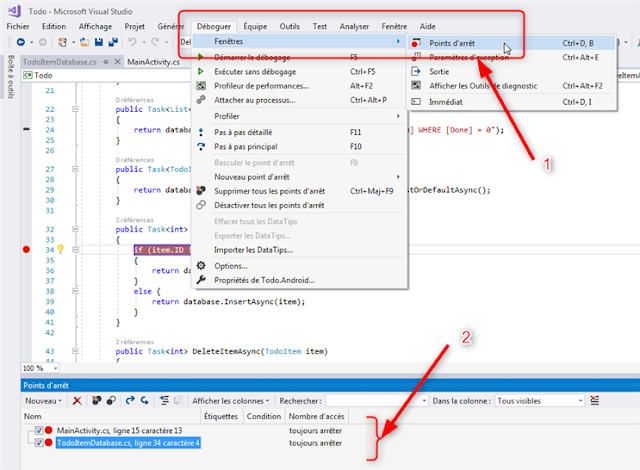Uncheck the TodoItemDatabase.cs breakpoint checkbox
Image resolution: width=640 pixels, height=470 pixels.
pyautogui.click(x=39, y=443)
